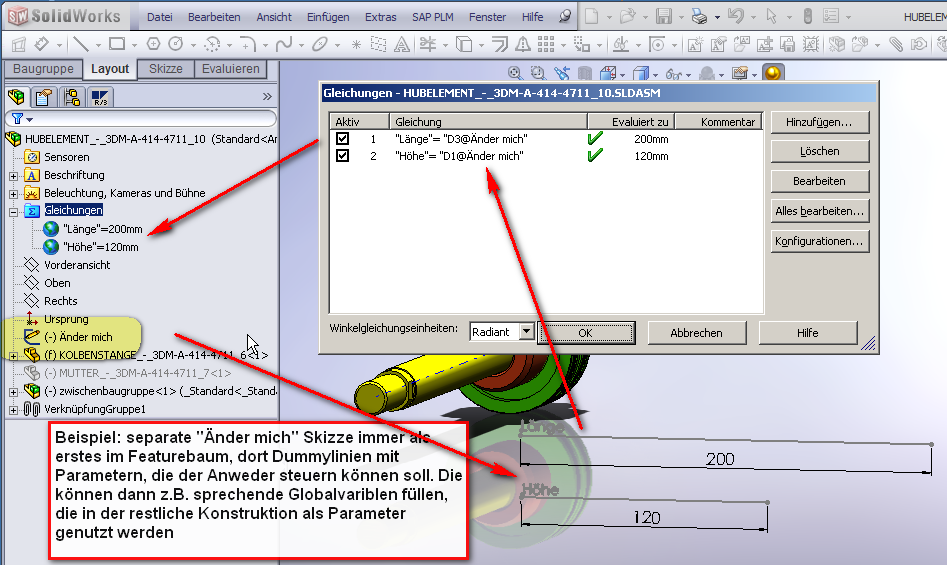This screenshot has width=947, height=565.
Task: Pin the menu bar with pushpin icon
Action: pos(565,16)
